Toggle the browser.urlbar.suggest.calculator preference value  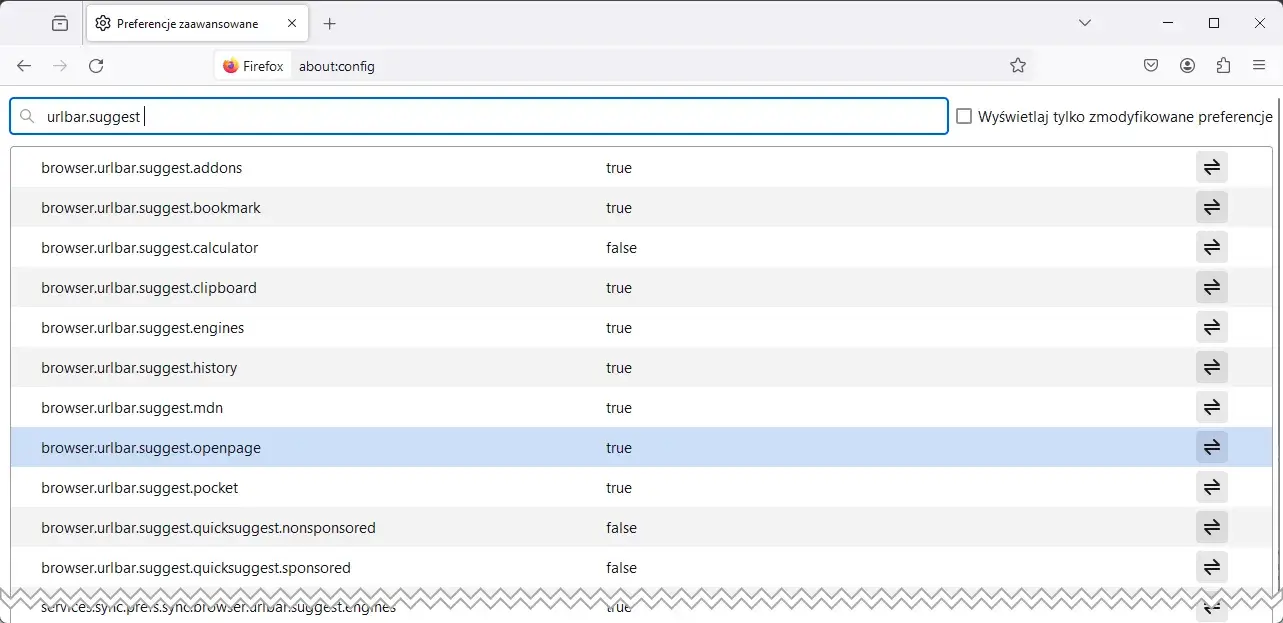(1211, 248)
